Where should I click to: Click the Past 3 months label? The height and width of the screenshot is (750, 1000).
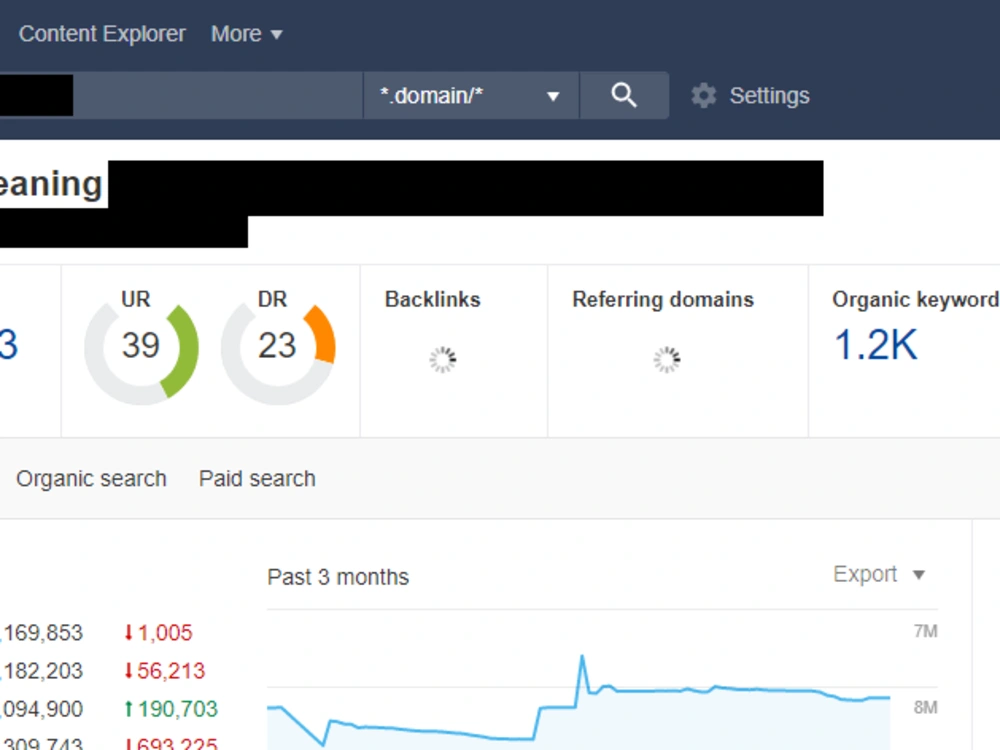[x=338, y=577]
